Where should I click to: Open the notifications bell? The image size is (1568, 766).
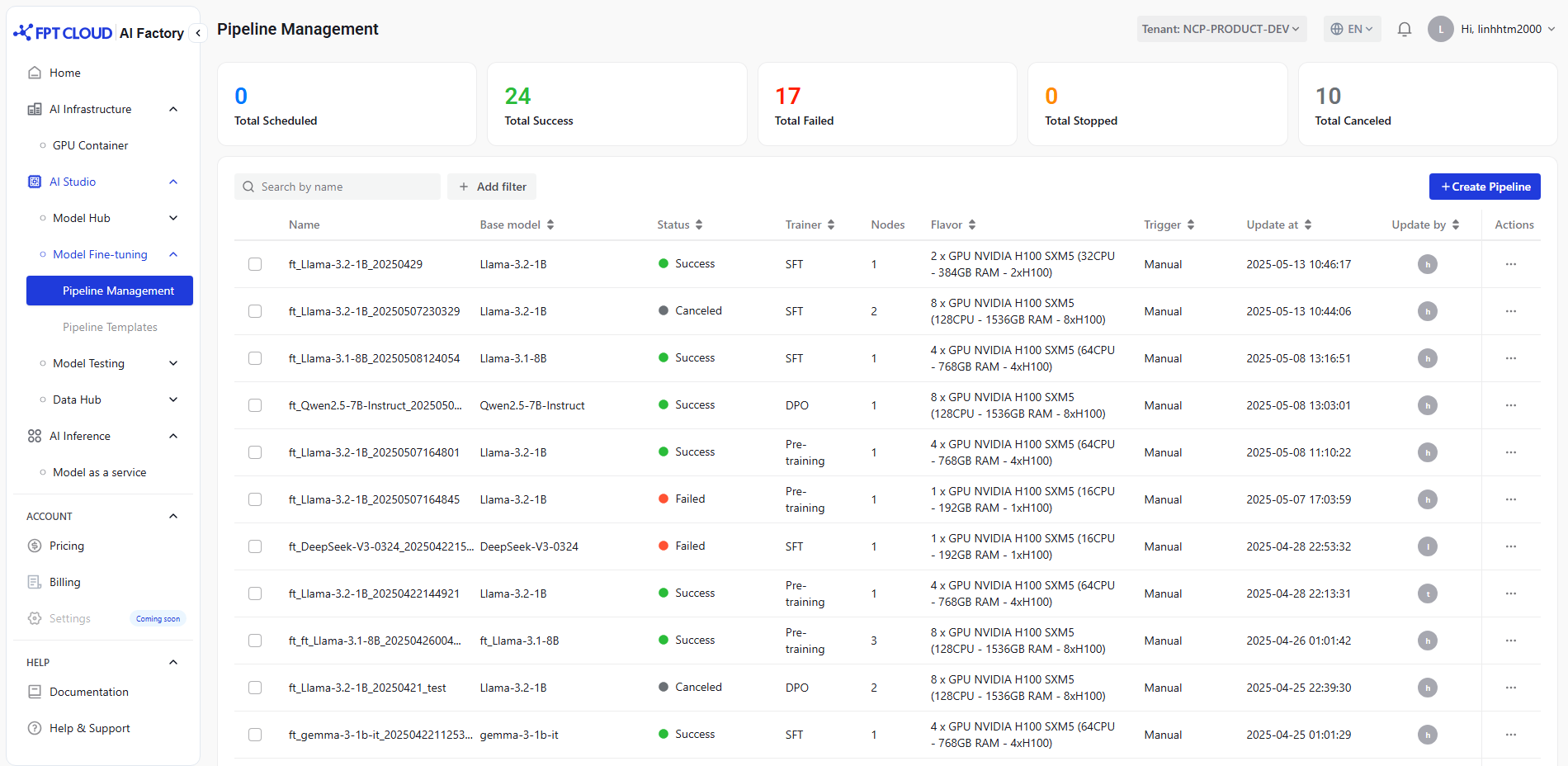[1404, 30]
